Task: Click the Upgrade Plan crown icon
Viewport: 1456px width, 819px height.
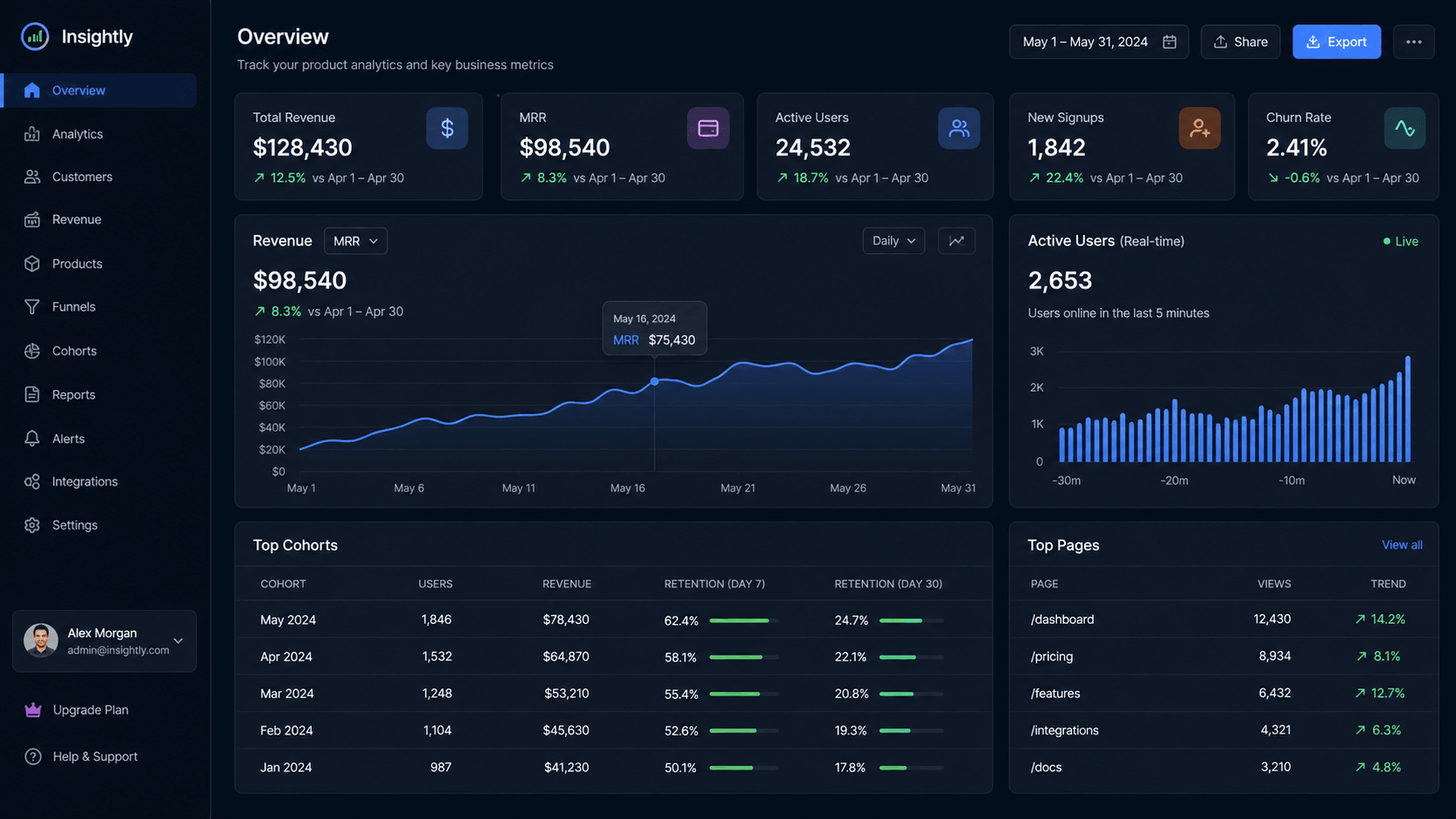Action: 33,709
